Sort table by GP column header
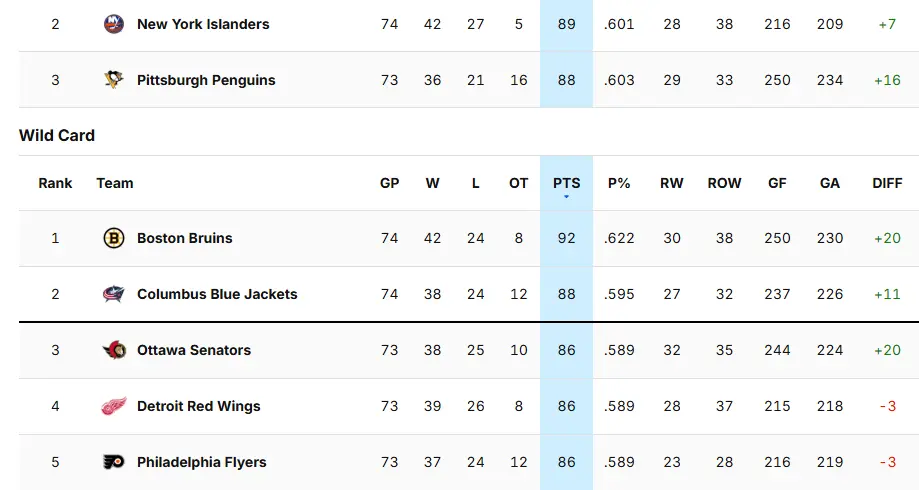This screenshot has width=919, height=490. [389, 183]
